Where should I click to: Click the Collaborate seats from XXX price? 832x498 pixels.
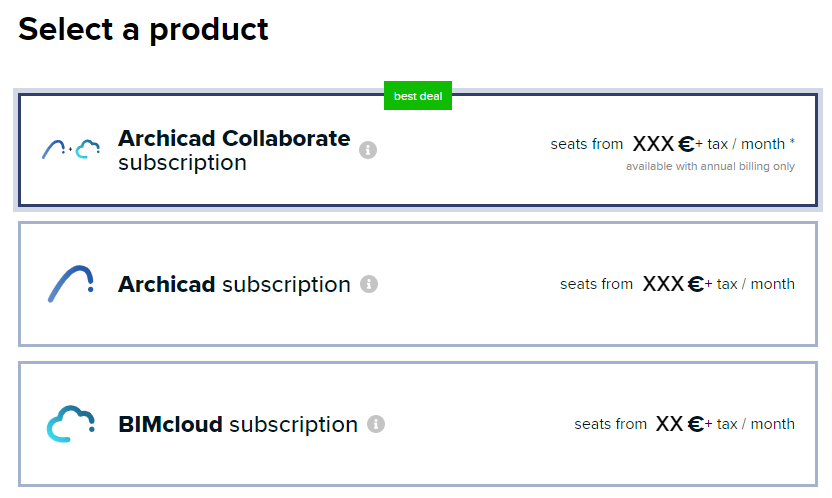672,144
